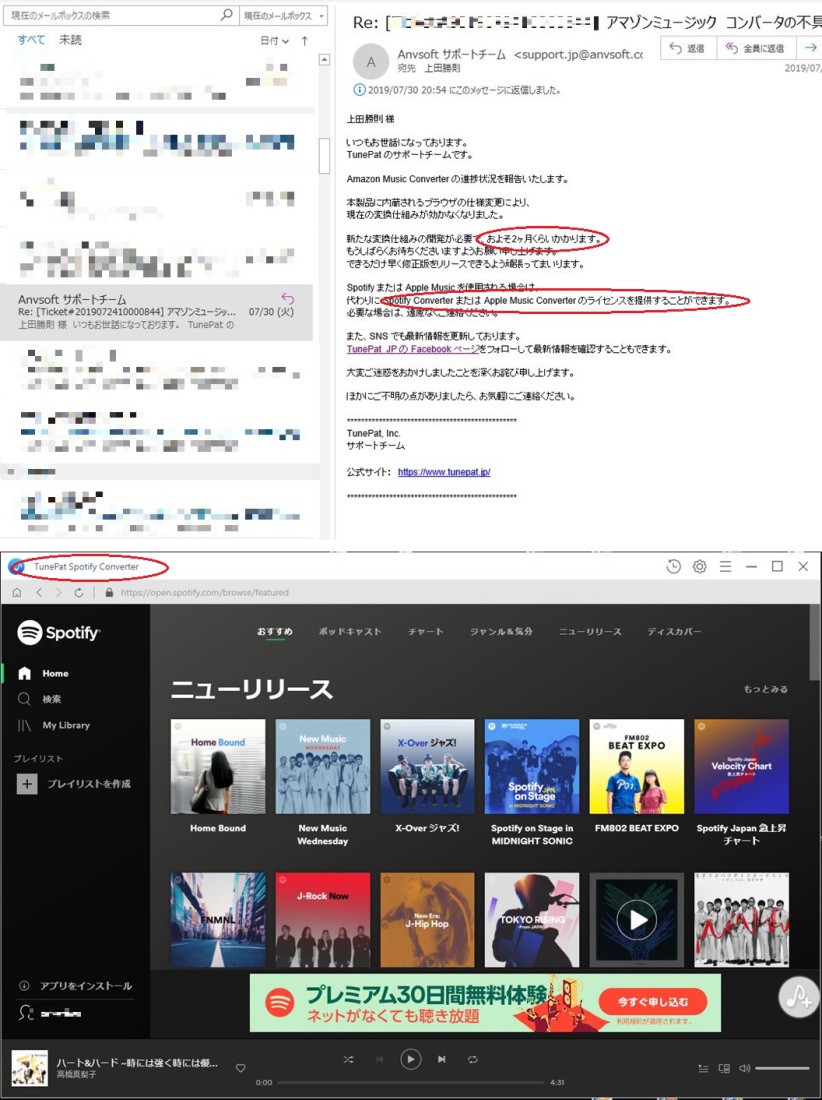
Task: Select チャート tab in Spotify
Action: pyautogui.click(x=426, y=631)
